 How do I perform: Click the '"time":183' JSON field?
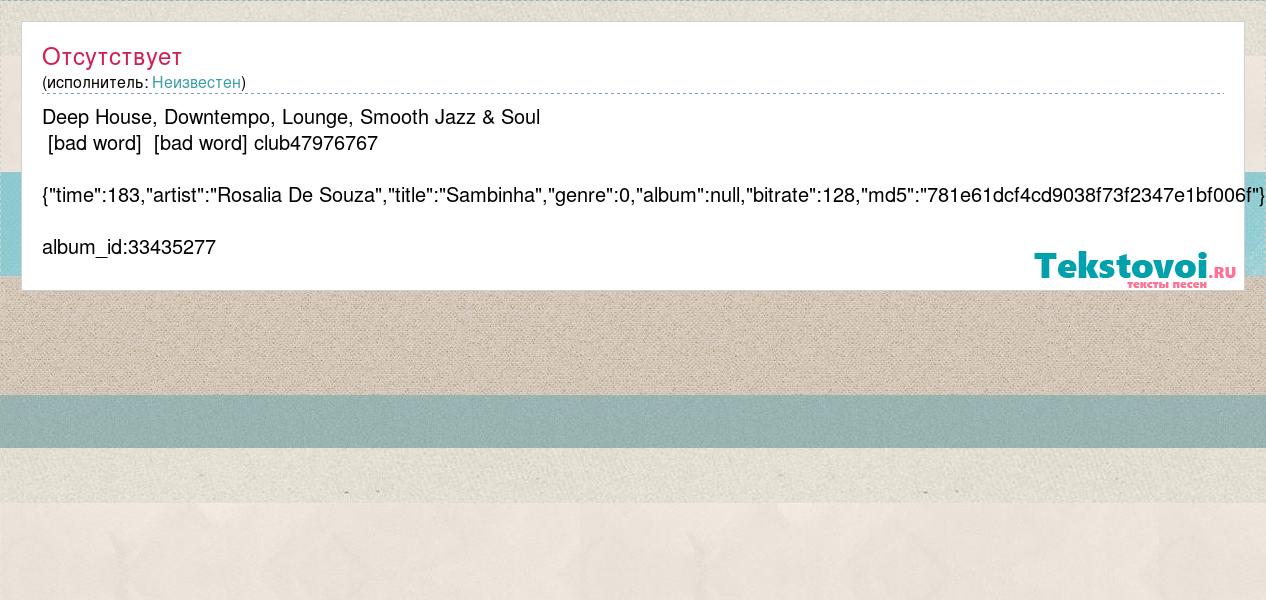pyautogui.click(x=95, y=195)
